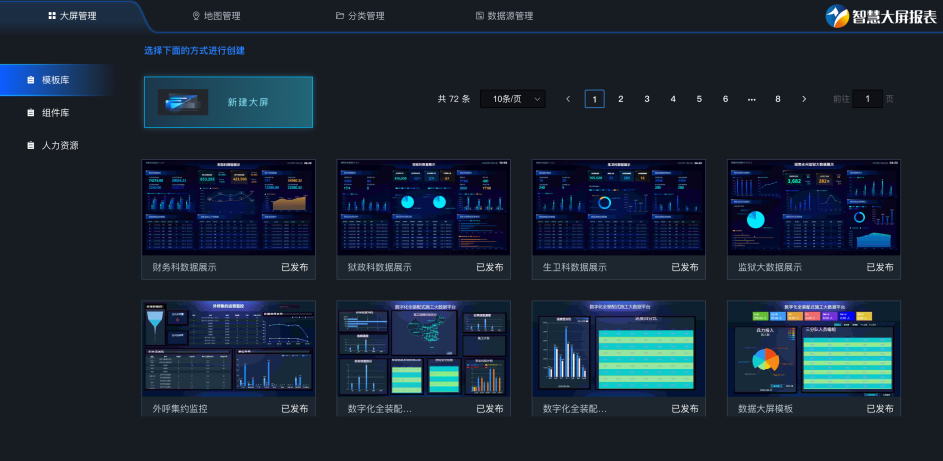Viewport: 943px width, 461px height.
Task: Click the 生卫科数据展示 title text
Action: [575, 267]
